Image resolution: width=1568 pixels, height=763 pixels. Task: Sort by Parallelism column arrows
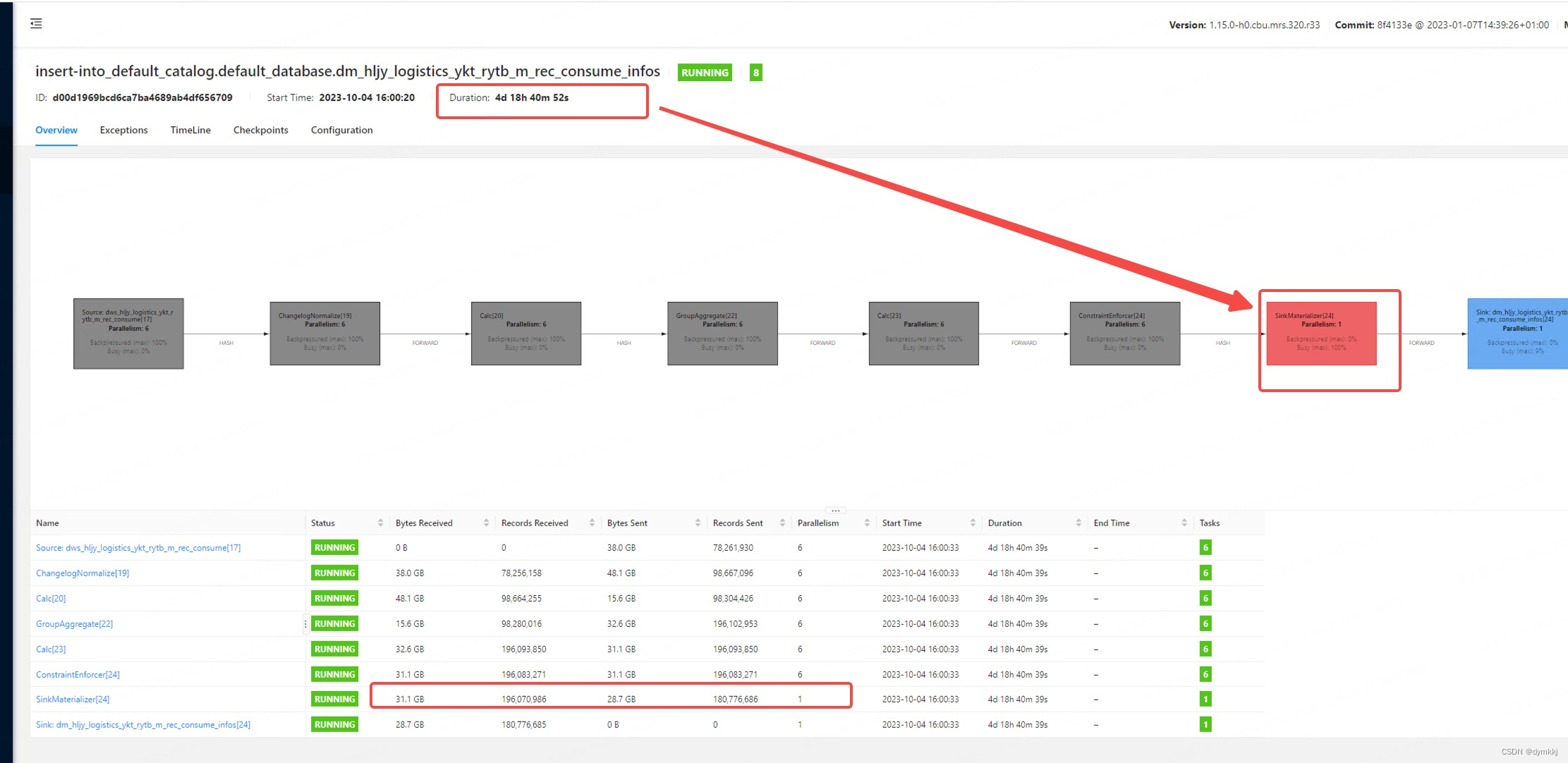point(867,523)
